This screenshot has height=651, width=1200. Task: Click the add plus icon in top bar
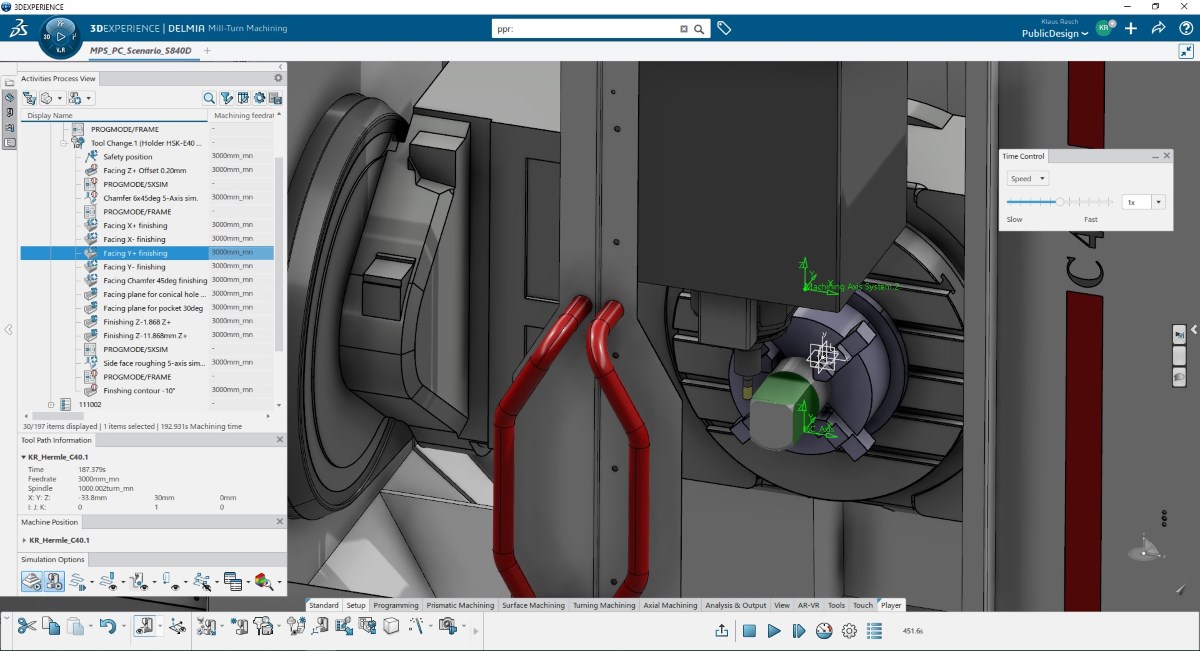(x=1131, y=28)
